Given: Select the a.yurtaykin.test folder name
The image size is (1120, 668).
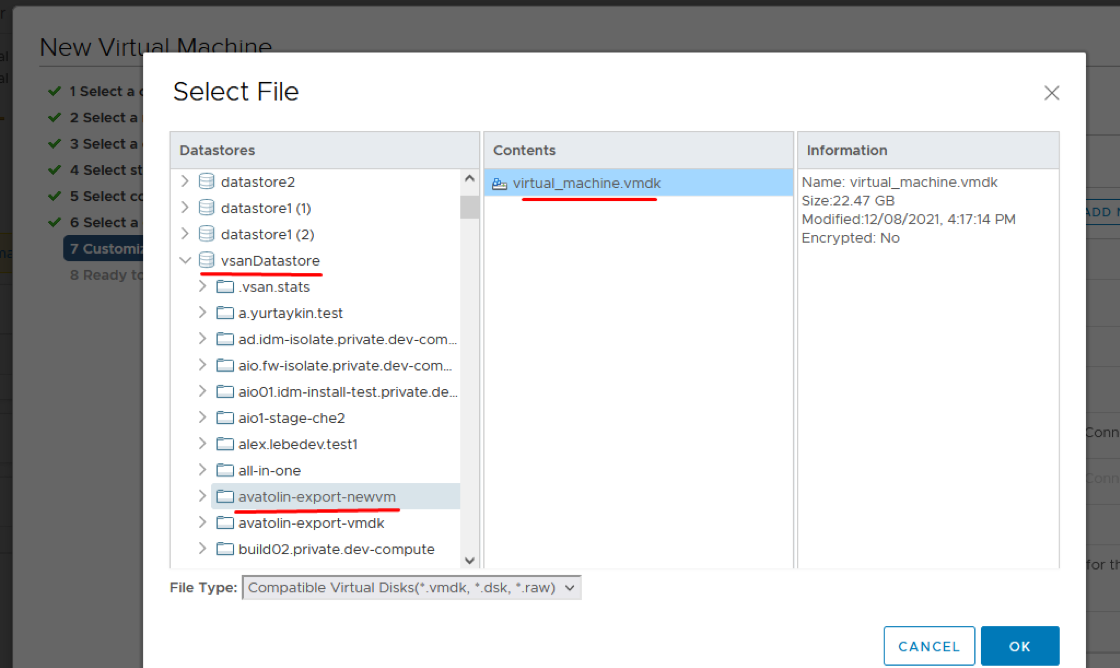Looking at the screenshot, I should point(291,313).
